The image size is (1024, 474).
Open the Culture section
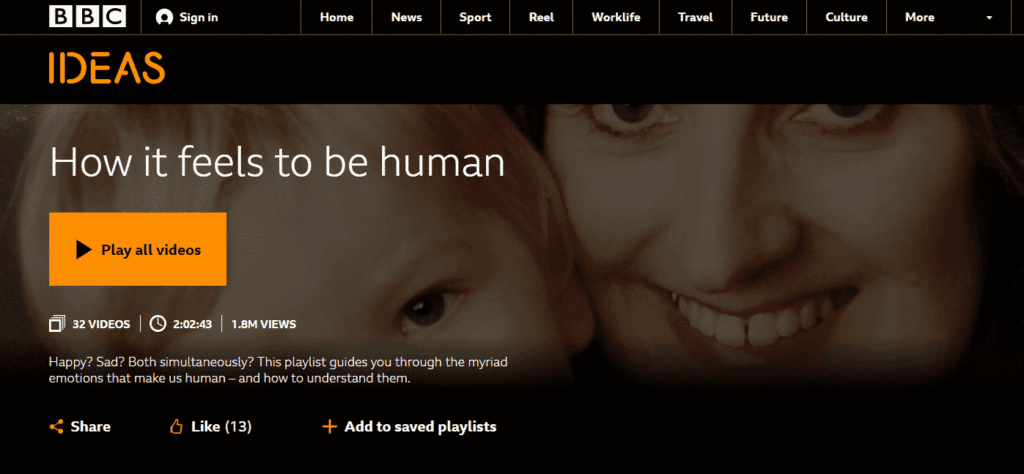pos(846,18)
